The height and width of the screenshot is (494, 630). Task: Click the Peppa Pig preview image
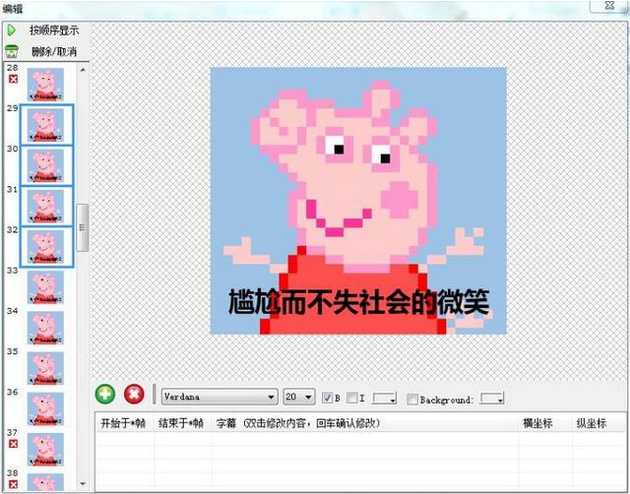(x=358, y=201)
